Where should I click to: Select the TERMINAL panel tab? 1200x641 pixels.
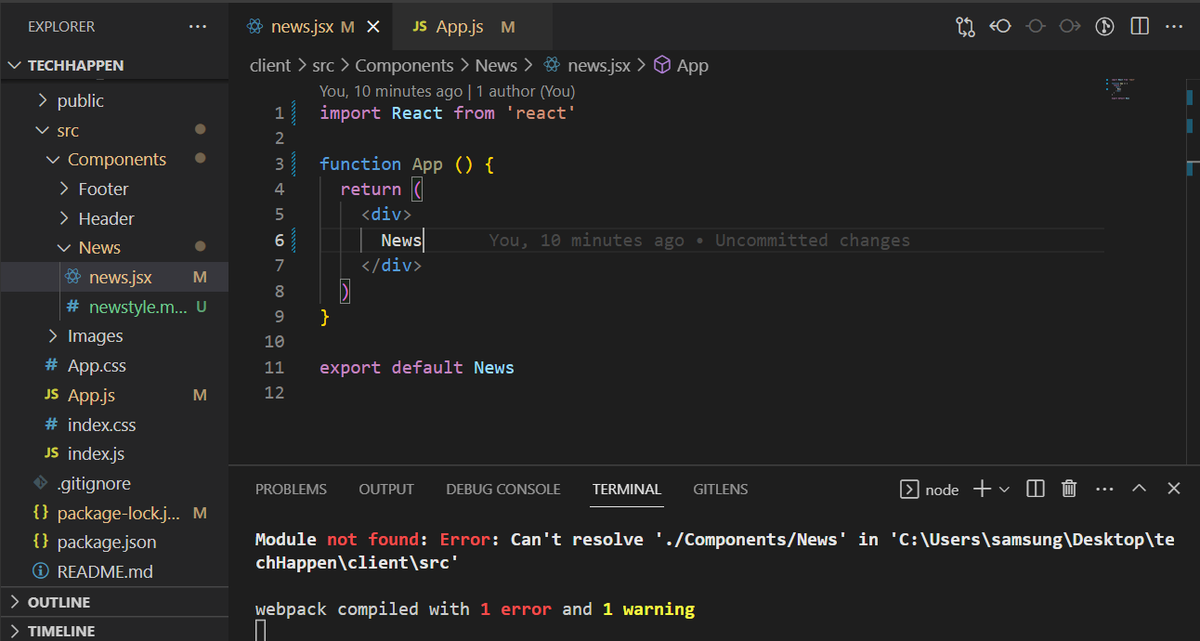(627, 489)
